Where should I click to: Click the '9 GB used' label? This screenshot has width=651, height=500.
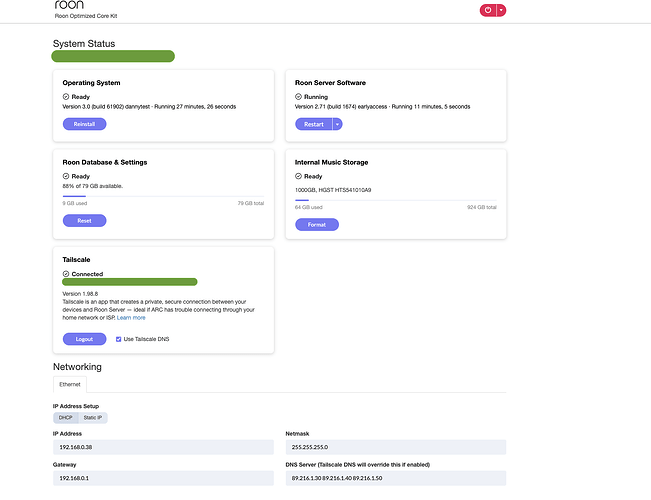[x=75, y=203]
